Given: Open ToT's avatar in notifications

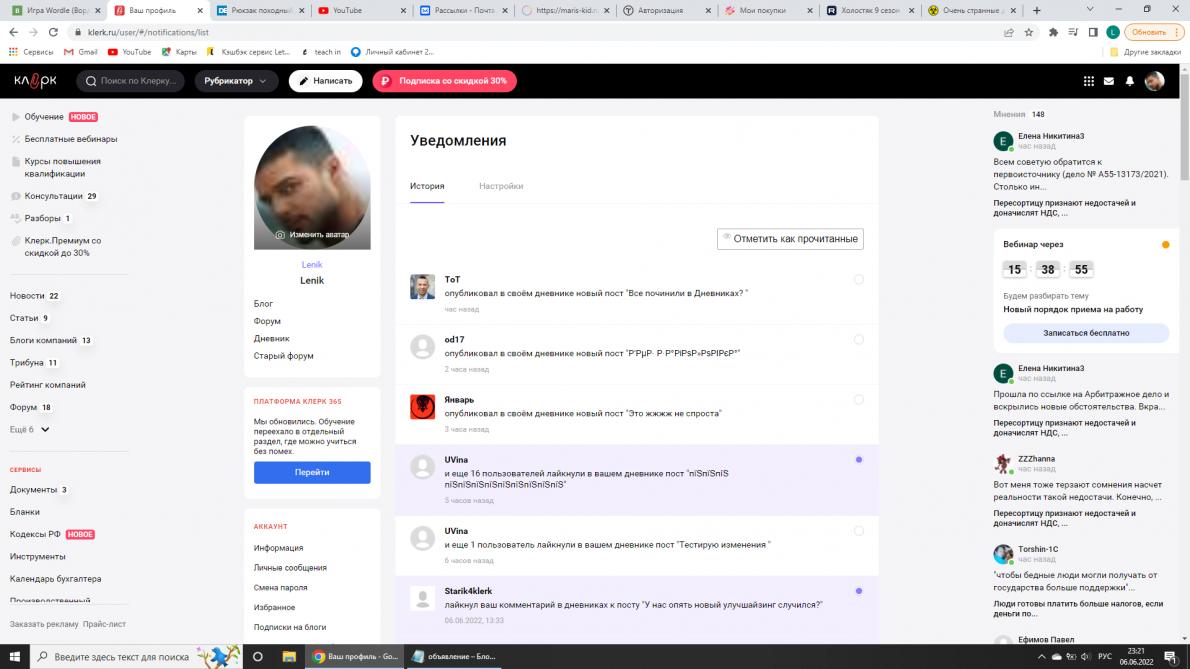Looking at the screenshot, I should coord(422,287).
